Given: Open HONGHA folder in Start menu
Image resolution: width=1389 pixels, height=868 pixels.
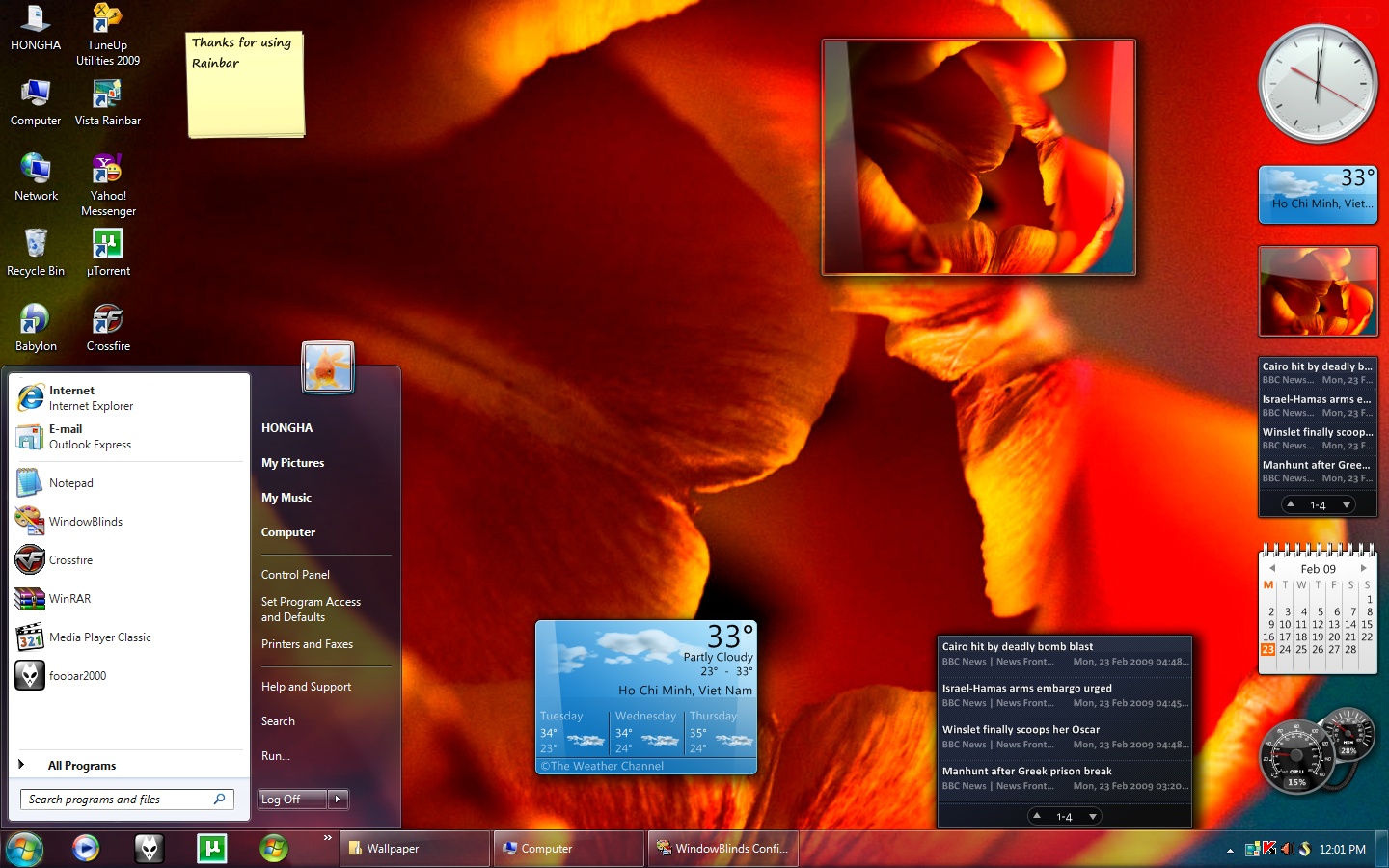Looking at the screenshot, I should 287,427.
